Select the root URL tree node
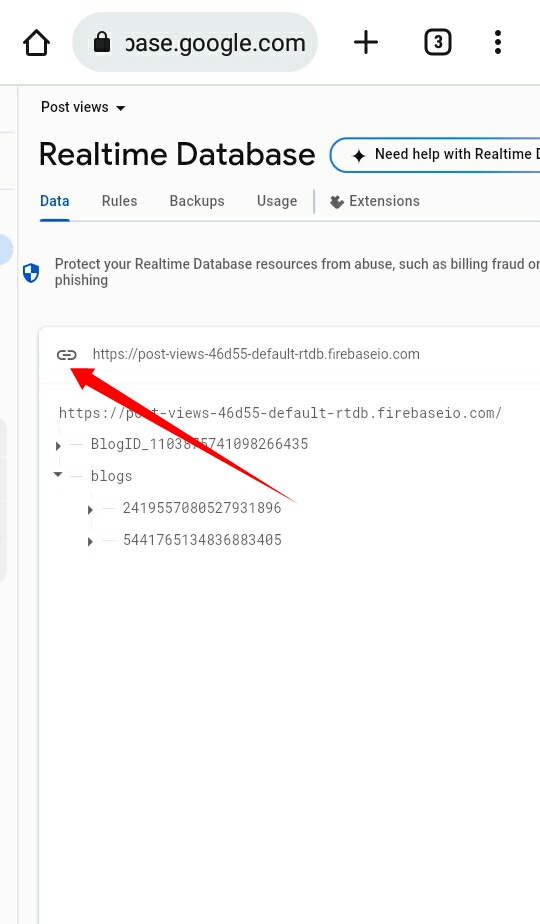The image size is (540, 924). pyautogui.click(x=280, y=412)
